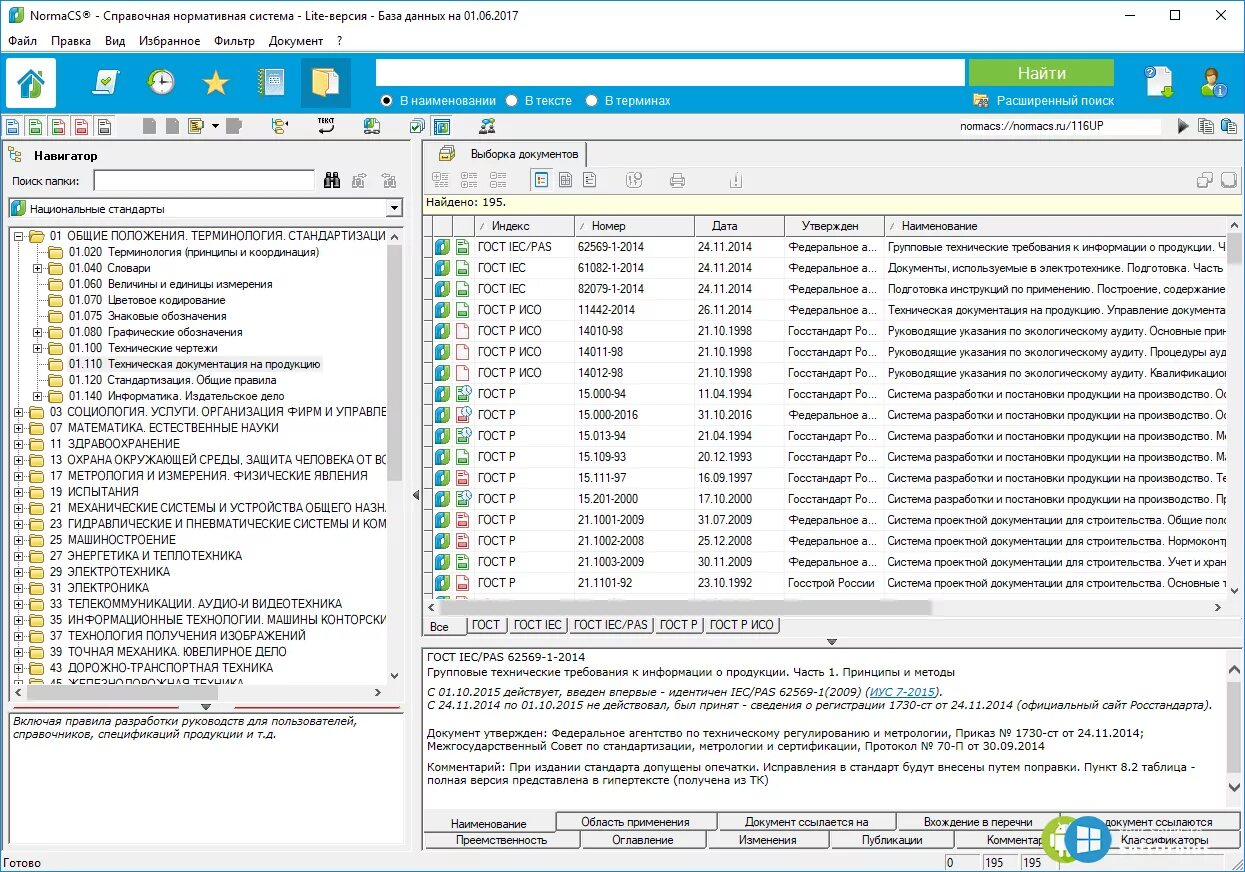The image size is (1245, 872).
Task: Select the table view mode icon
Action: click(x=565, y=180)
